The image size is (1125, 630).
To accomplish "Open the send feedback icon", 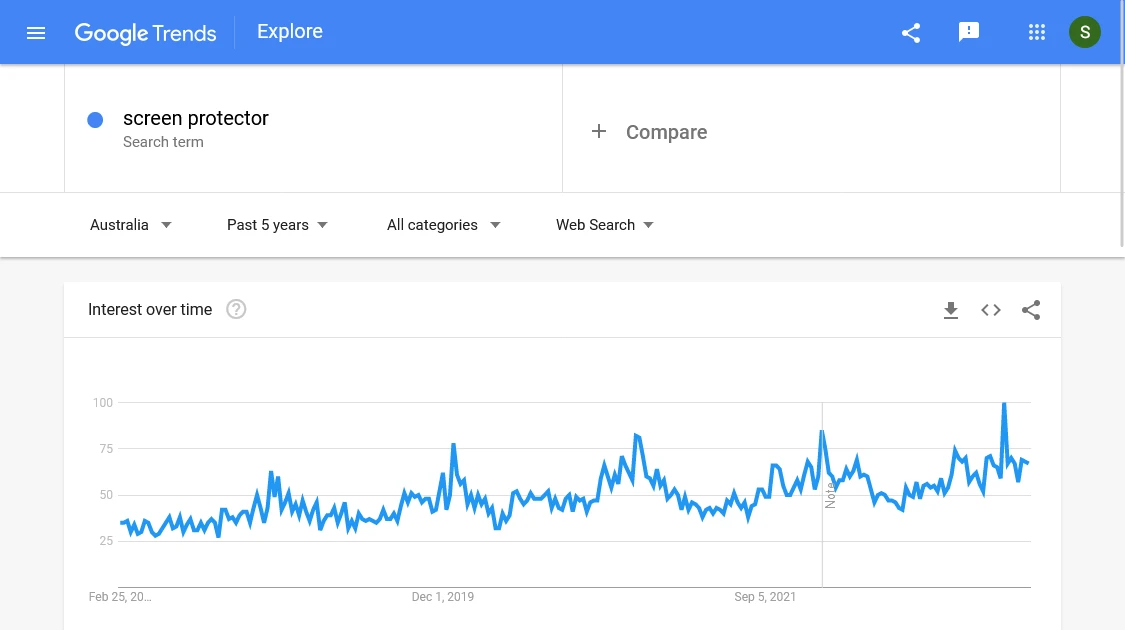I will [x=969, y=32].
